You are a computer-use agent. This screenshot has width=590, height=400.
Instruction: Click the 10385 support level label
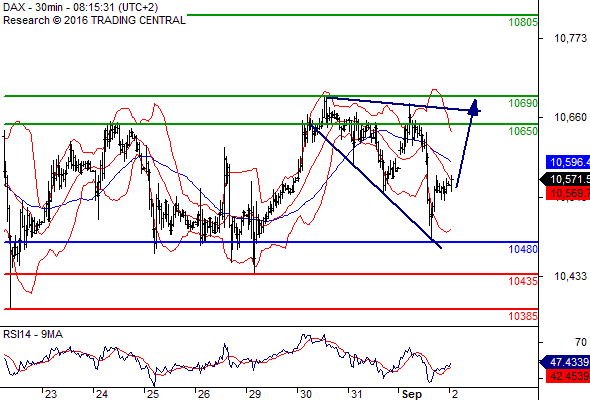coord(523,316)
